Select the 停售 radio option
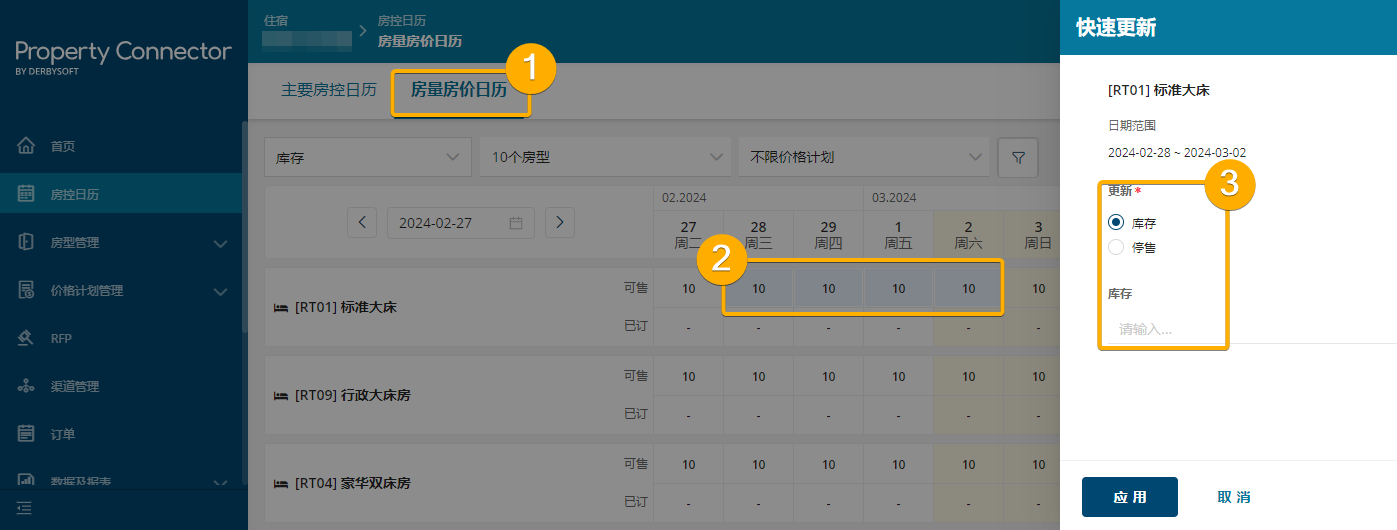The image size is (1397, 530). pos(1116,247)
